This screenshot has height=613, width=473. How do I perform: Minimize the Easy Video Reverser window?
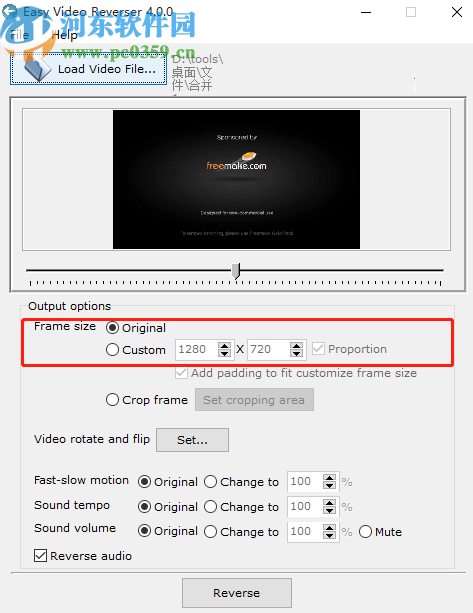[366, 13]
